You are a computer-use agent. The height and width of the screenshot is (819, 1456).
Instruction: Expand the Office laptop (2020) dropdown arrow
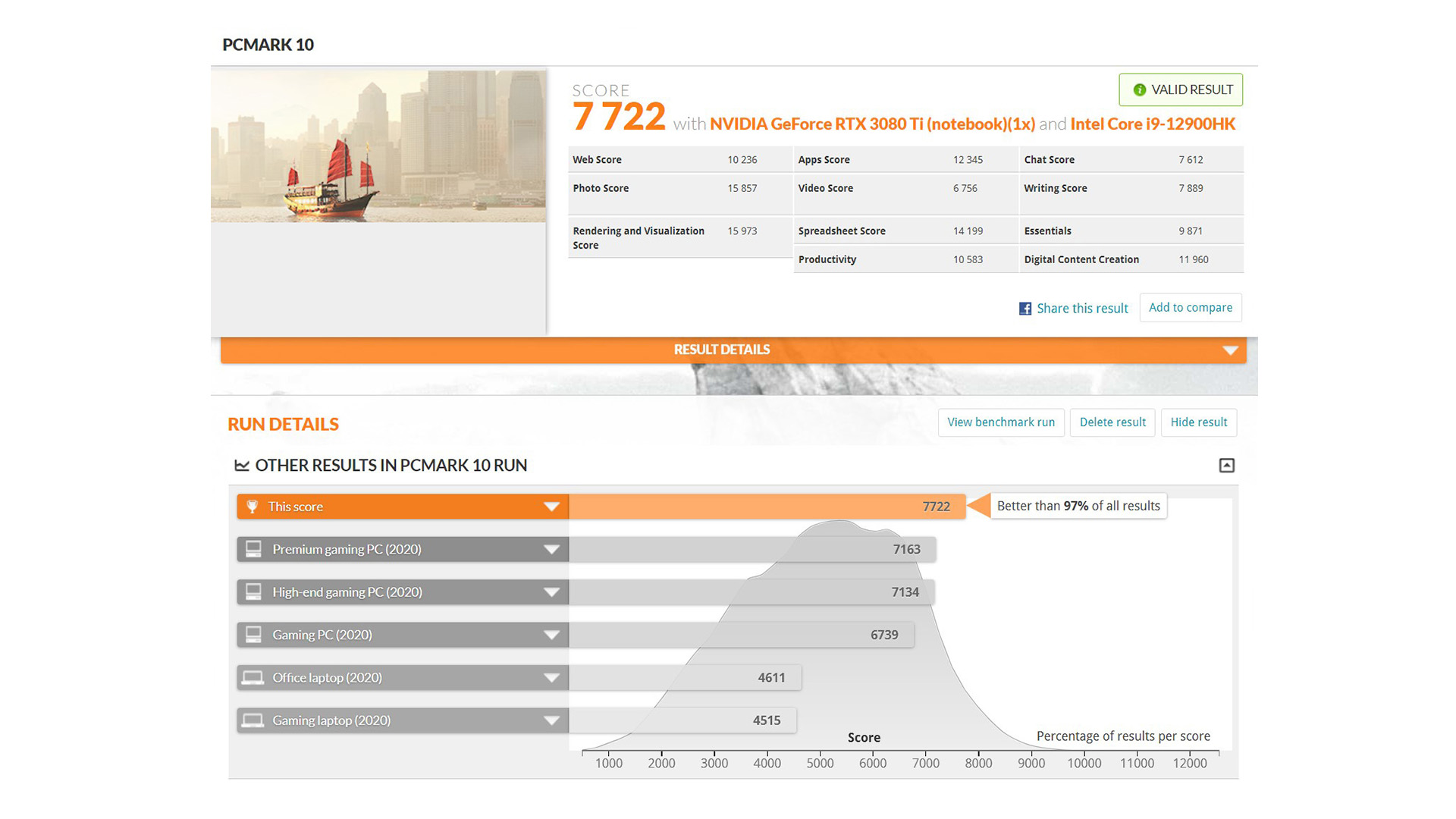point(551,678)
